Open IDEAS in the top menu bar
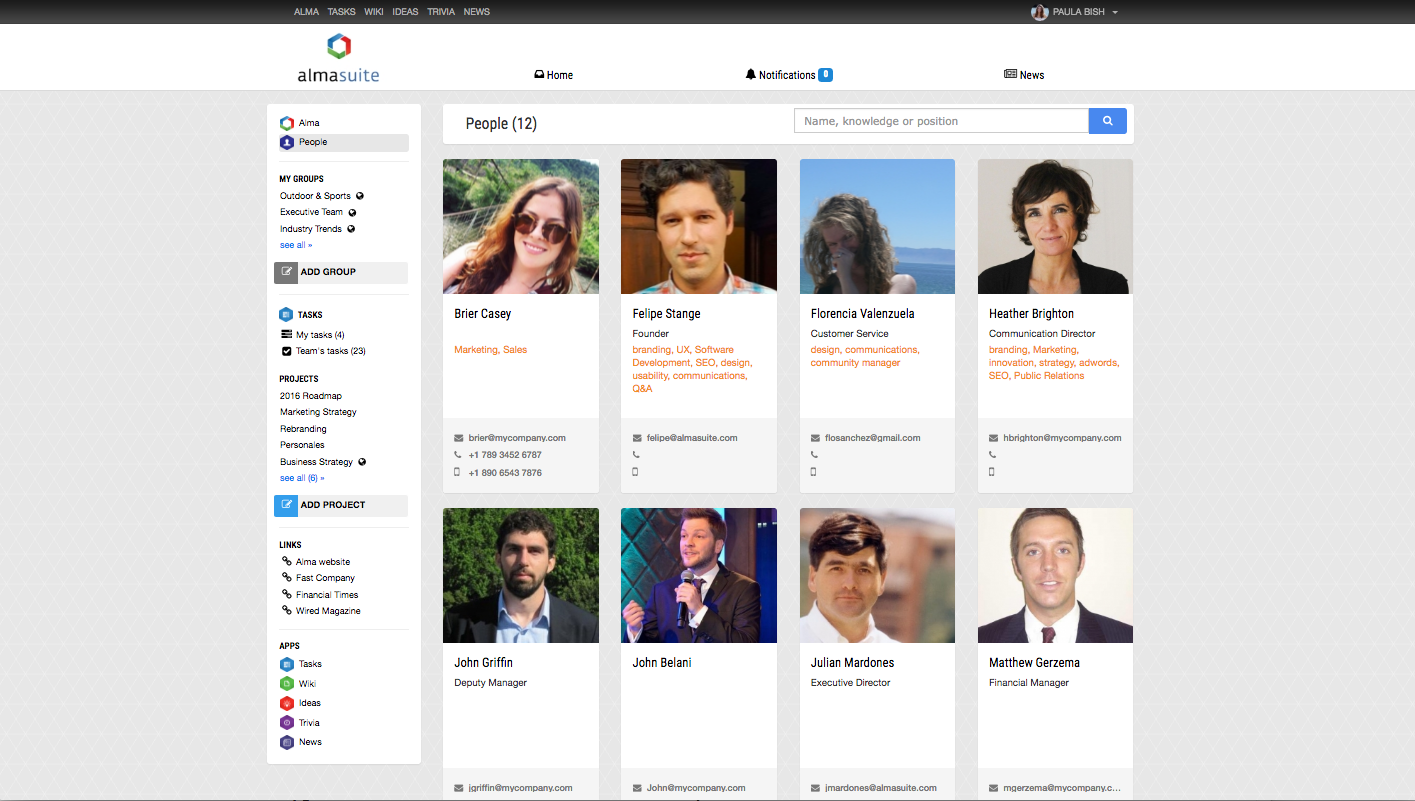The image size is (1415, 801). (x=406, y=12)
